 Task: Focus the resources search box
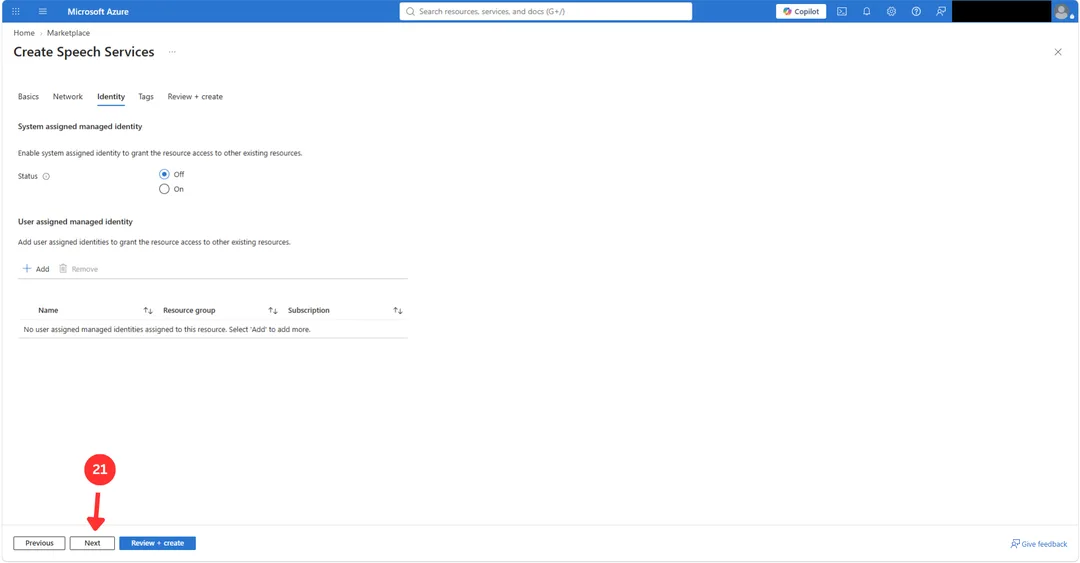point(546,11)
